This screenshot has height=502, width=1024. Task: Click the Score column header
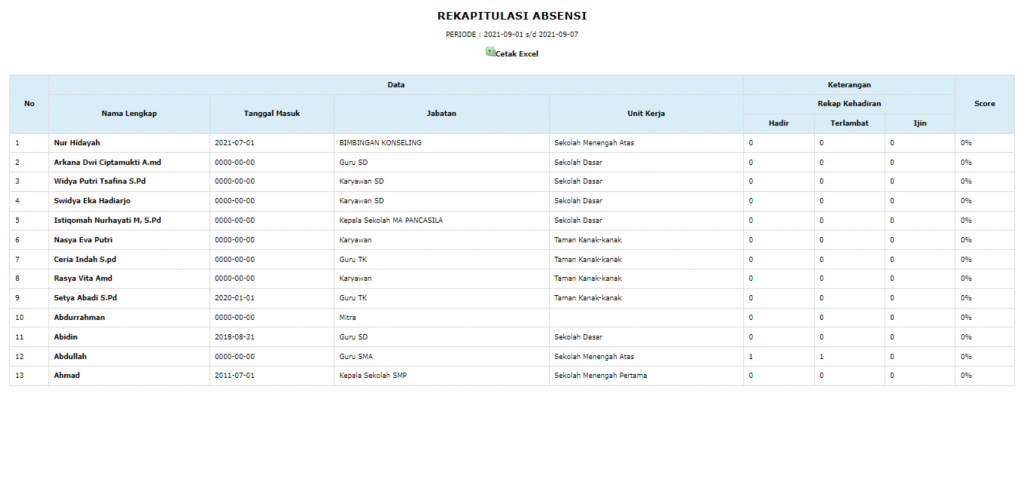pyautogui.click(x=984, y=103)
